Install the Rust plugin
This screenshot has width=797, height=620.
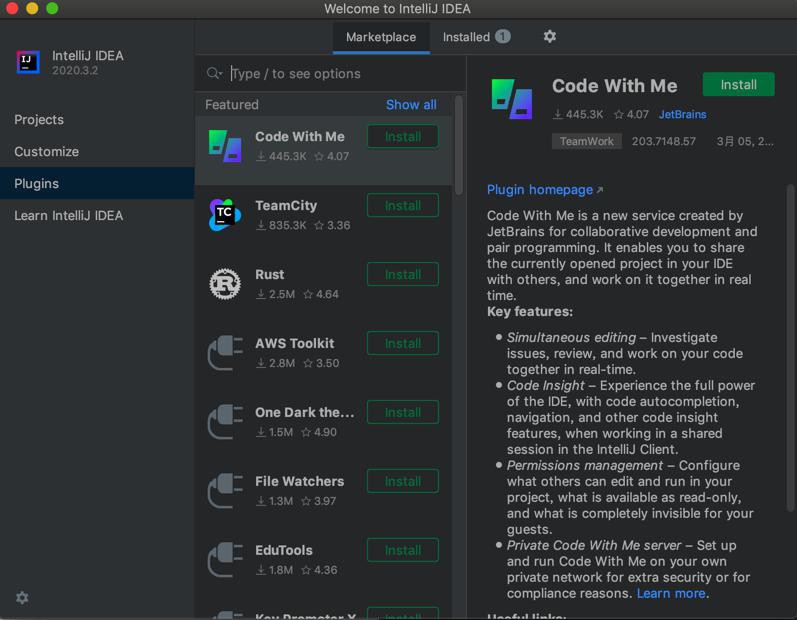(403, 274)
